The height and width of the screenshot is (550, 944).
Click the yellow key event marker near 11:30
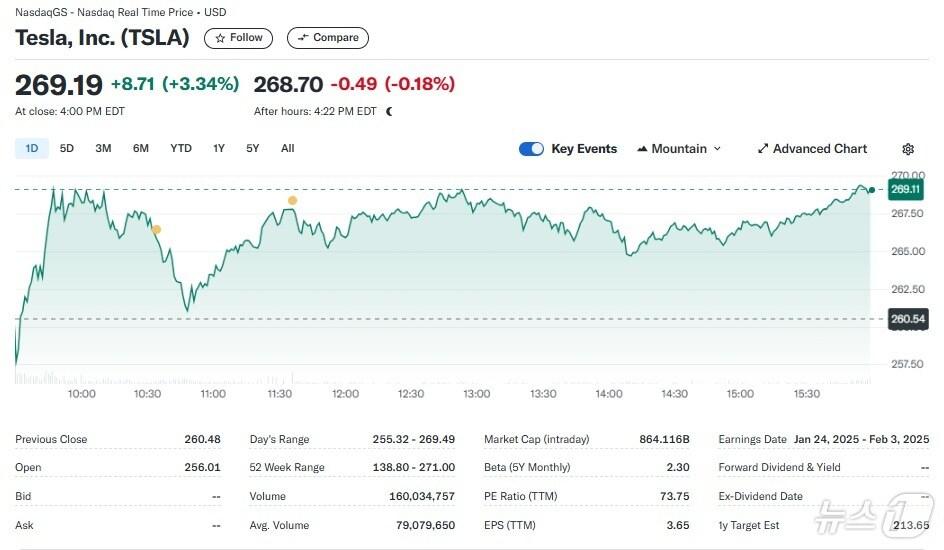click(292, 201)
